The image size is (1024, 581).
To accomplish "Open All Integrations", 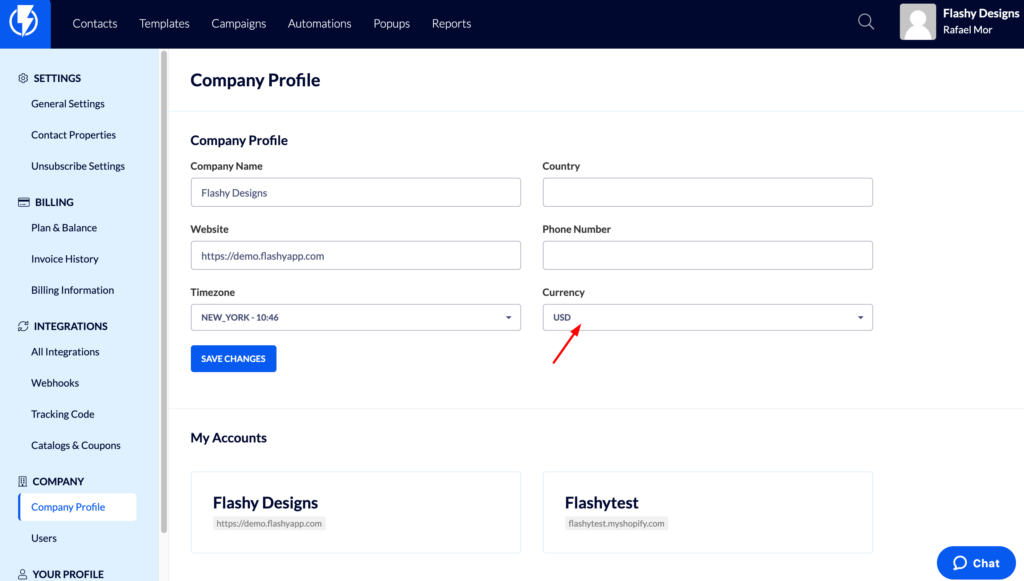I will (x=65, y=352).
